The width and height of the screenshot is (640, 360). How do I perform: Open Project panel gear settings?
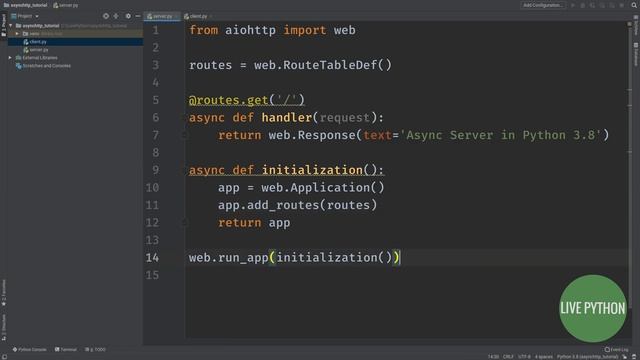pyautogui.click(x=128, y=16)
